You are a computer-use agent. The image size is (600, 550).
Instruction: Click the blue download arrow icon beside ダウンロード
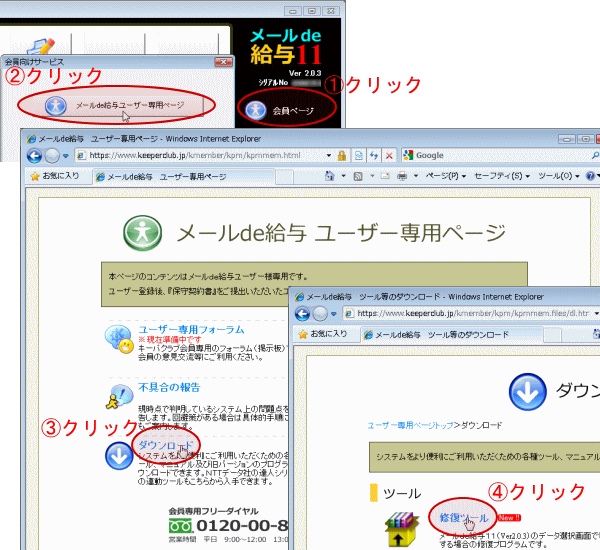119,456
